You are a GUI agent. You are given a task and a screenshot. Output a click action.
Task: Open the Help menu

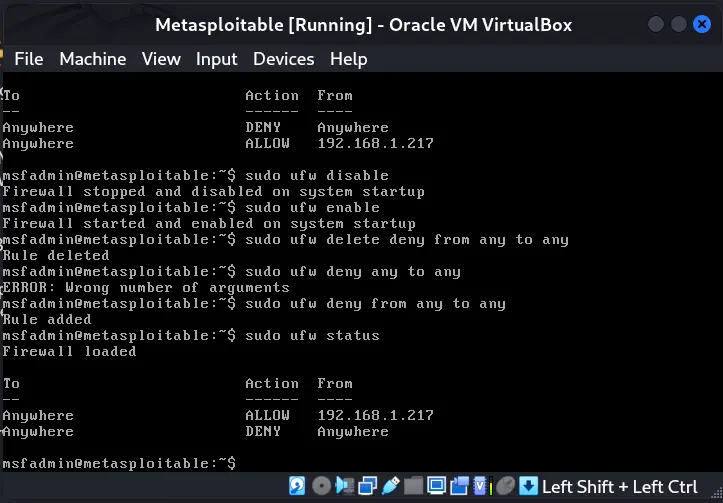click(349, 59)
